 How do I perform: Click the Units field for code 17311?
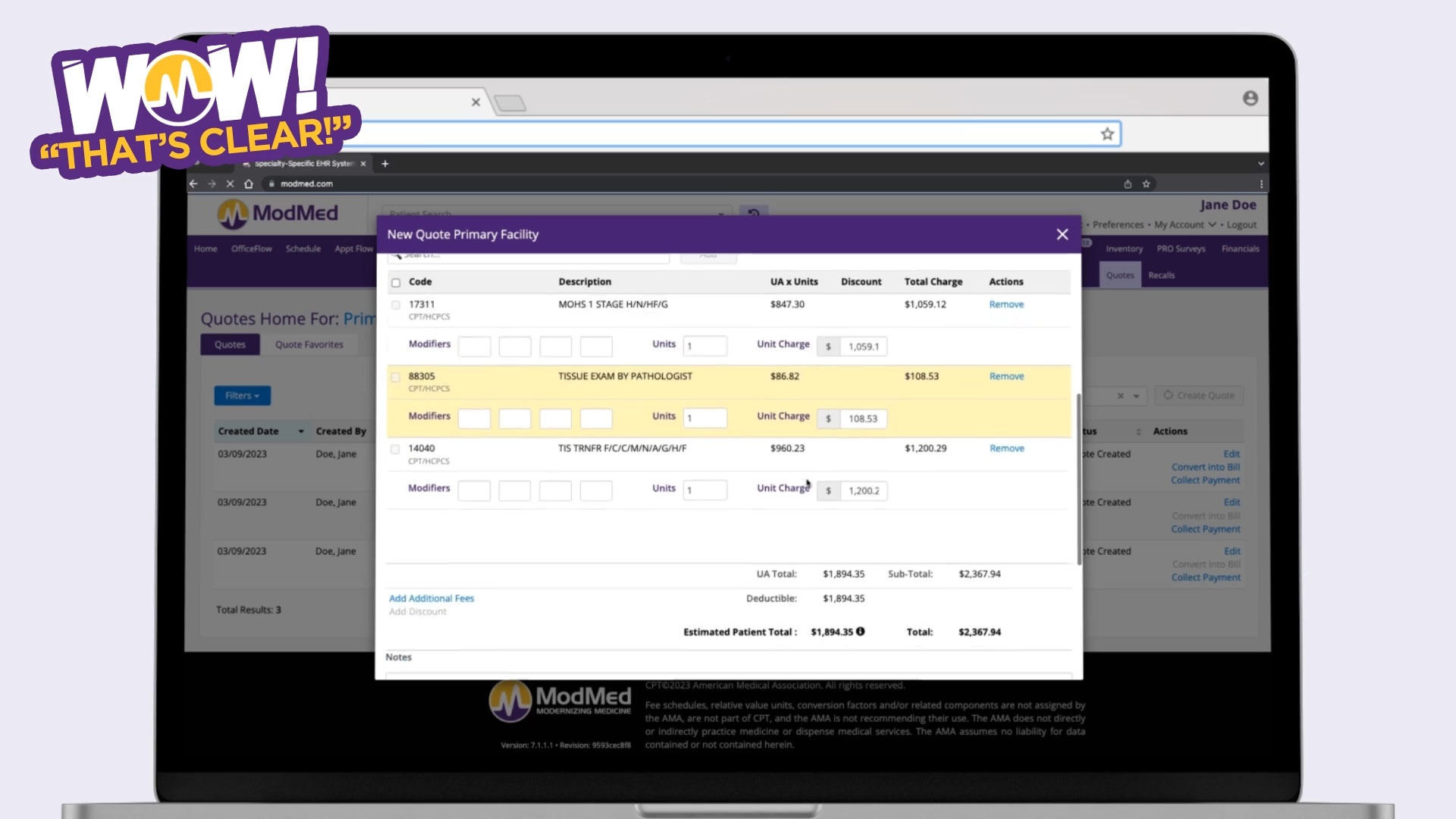705,345
